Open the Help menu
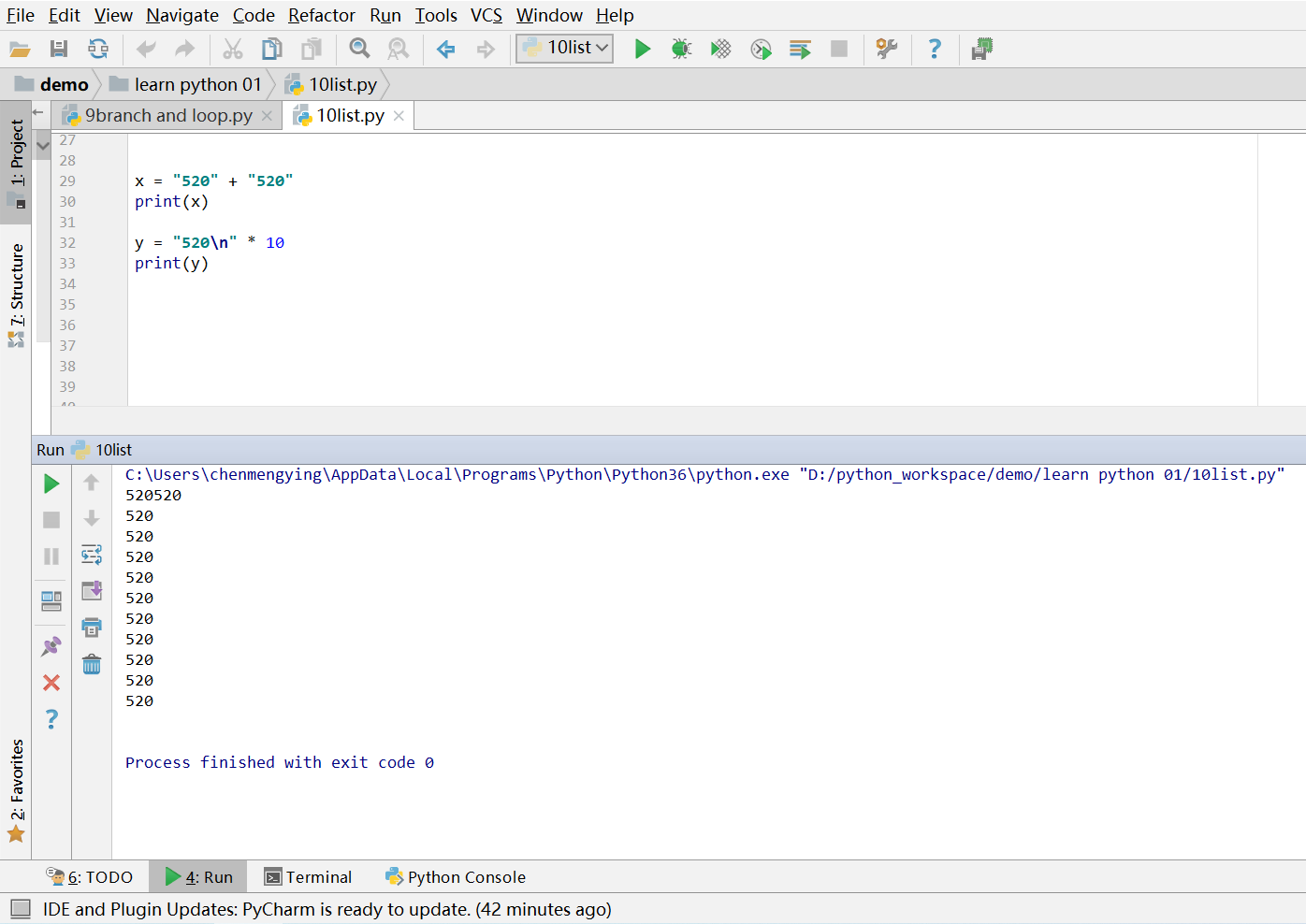The image size is (1306, 924). 615,15
